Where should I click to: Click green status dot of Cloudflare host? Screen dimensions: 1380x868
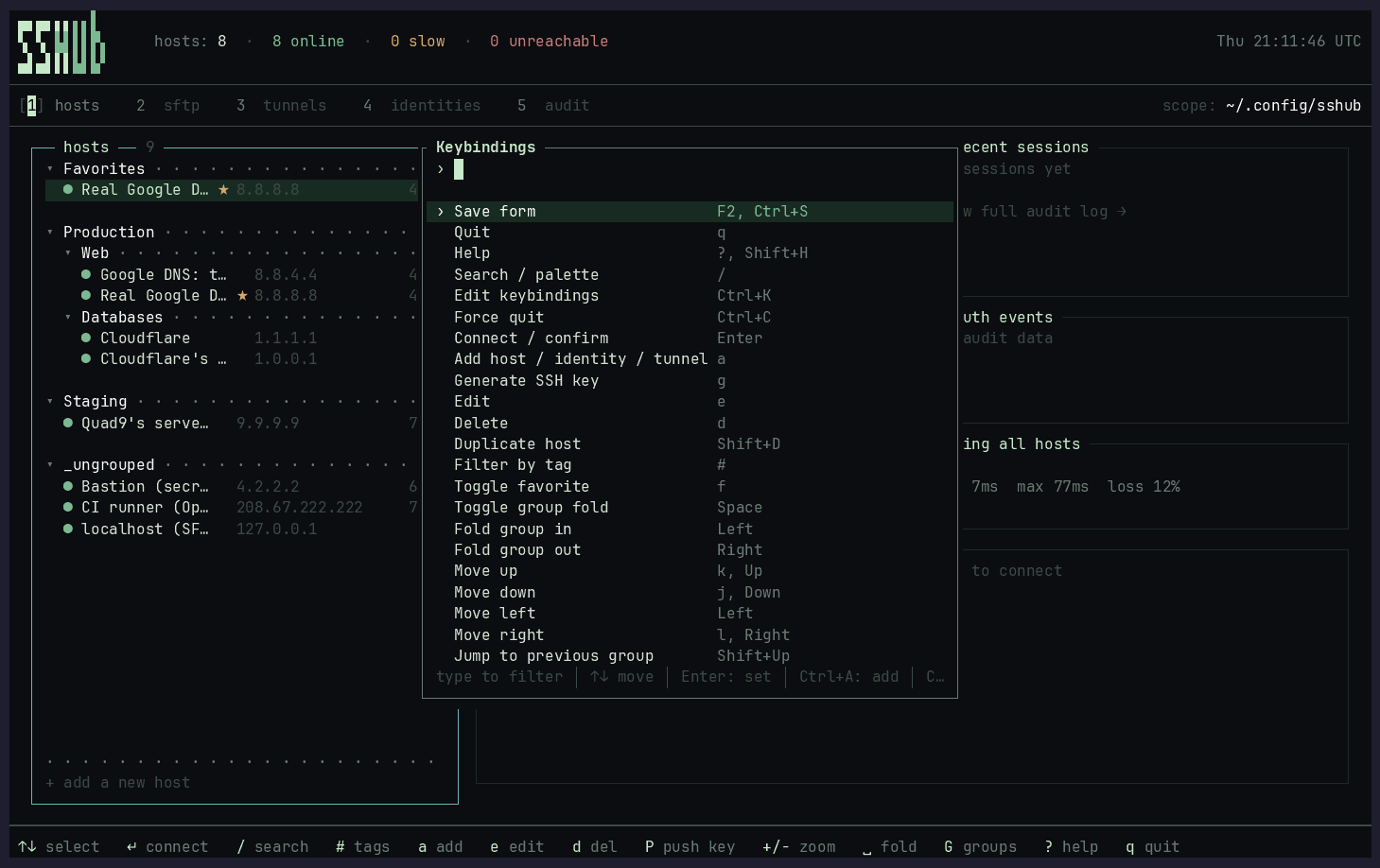coord(86,338)
